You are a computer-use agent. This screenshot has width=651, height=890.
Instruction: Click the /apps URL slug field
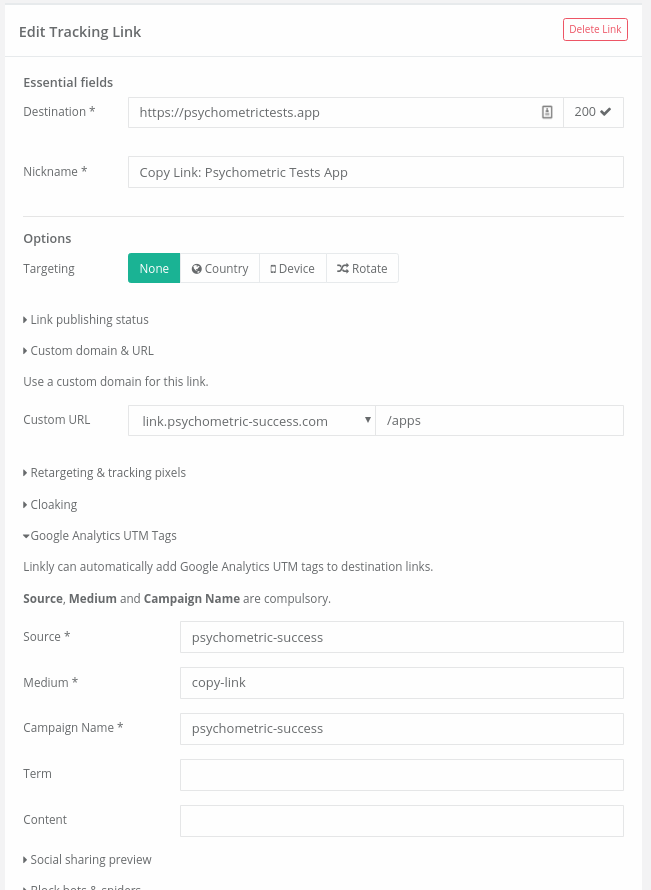[x=499, y=421]
